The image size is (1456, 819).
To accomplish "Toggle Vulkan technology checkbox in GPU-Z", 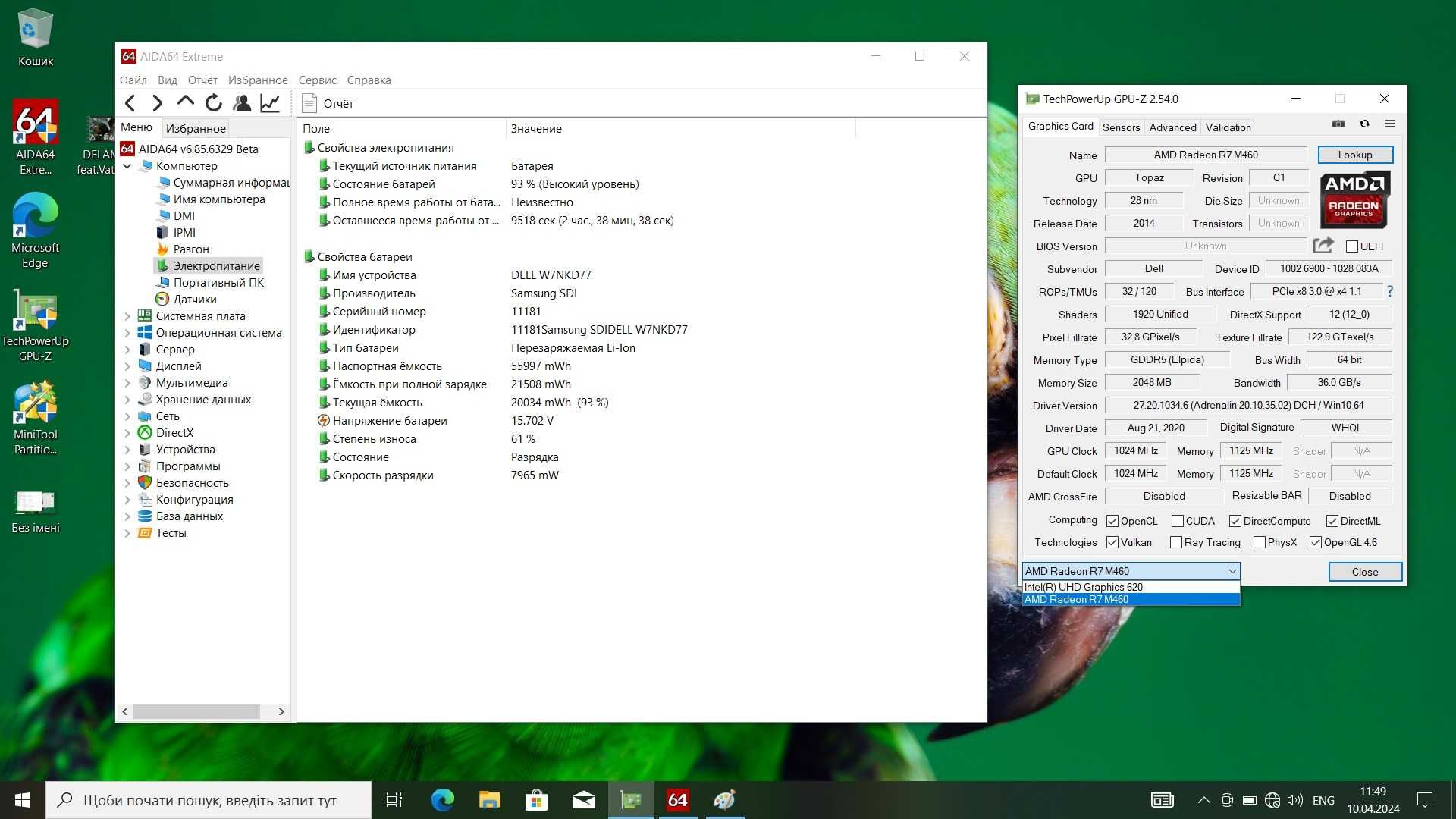I will click(1112, 542).
